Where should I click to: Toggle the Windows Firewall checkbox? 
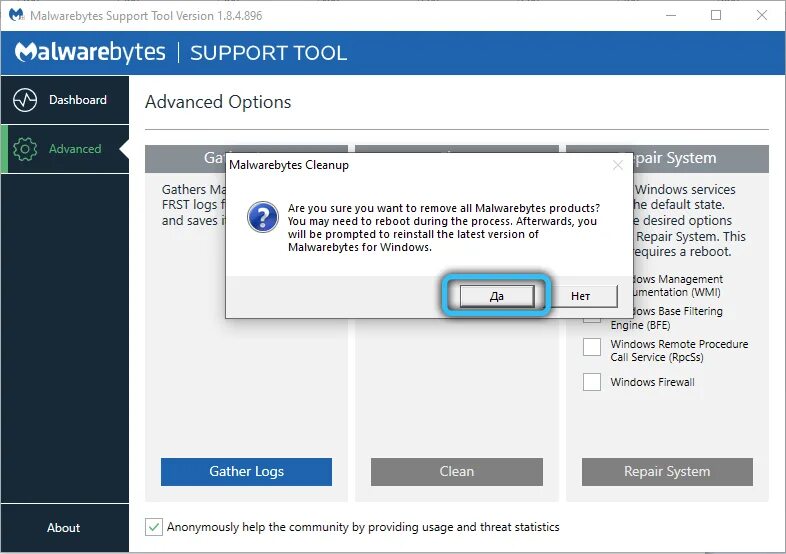click(592, 382)
